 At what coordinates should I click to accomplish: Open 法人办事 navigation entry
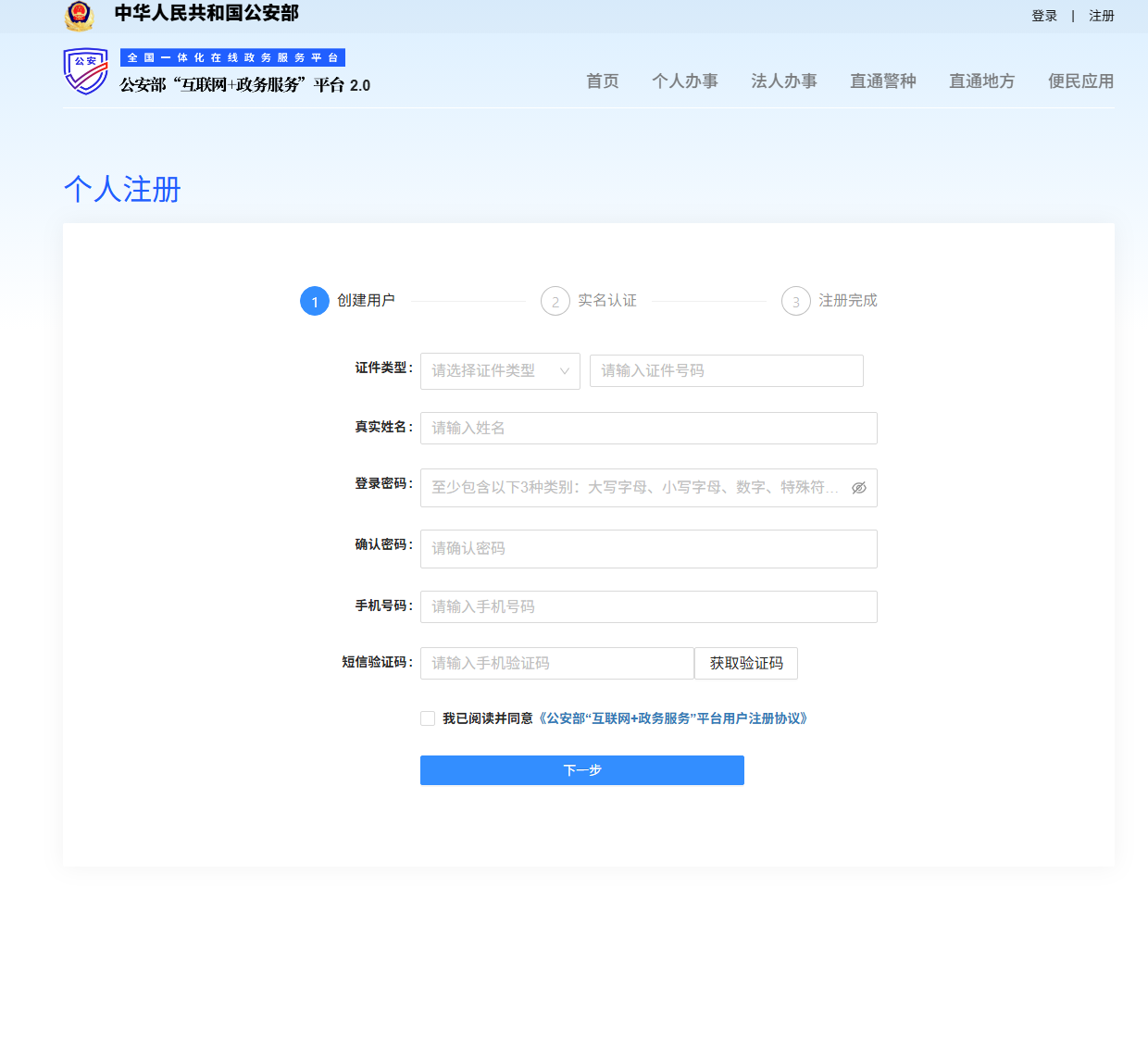pyautogui.click(x=784, y=81)
